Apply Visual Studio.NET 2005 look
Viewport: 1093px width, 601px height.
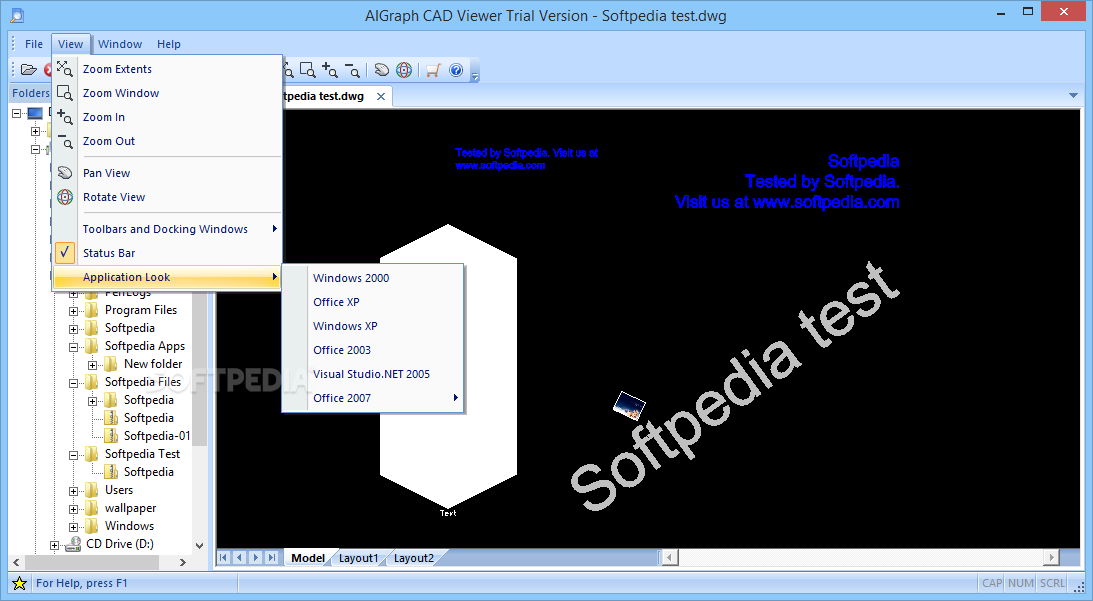click(373, 374)
